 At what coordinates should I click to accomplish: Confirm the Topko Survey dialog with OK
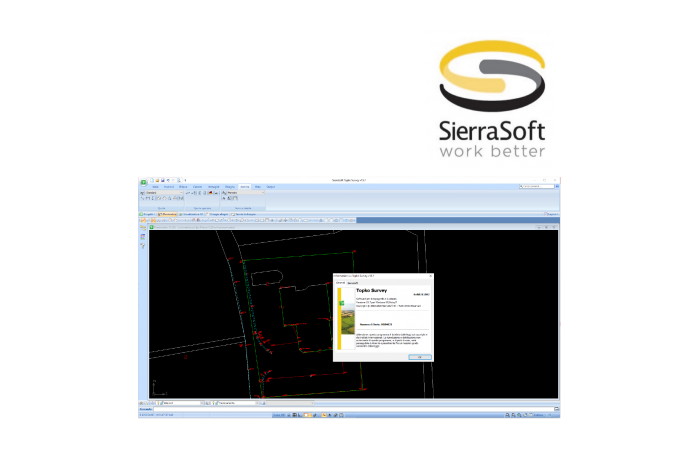[x=420, y=357]
